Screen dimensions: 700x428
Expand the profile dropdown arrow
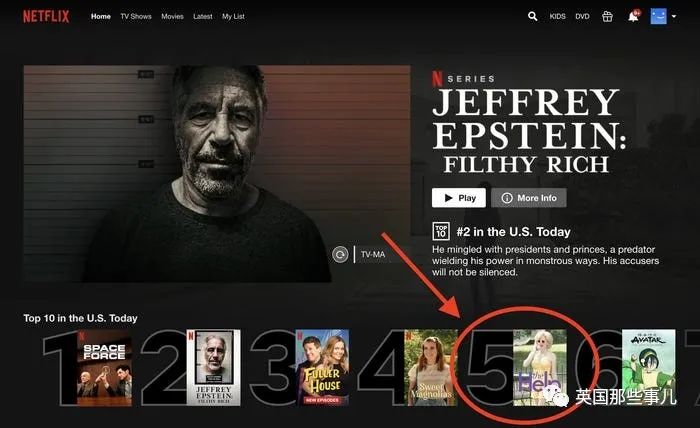click(675, 17)
